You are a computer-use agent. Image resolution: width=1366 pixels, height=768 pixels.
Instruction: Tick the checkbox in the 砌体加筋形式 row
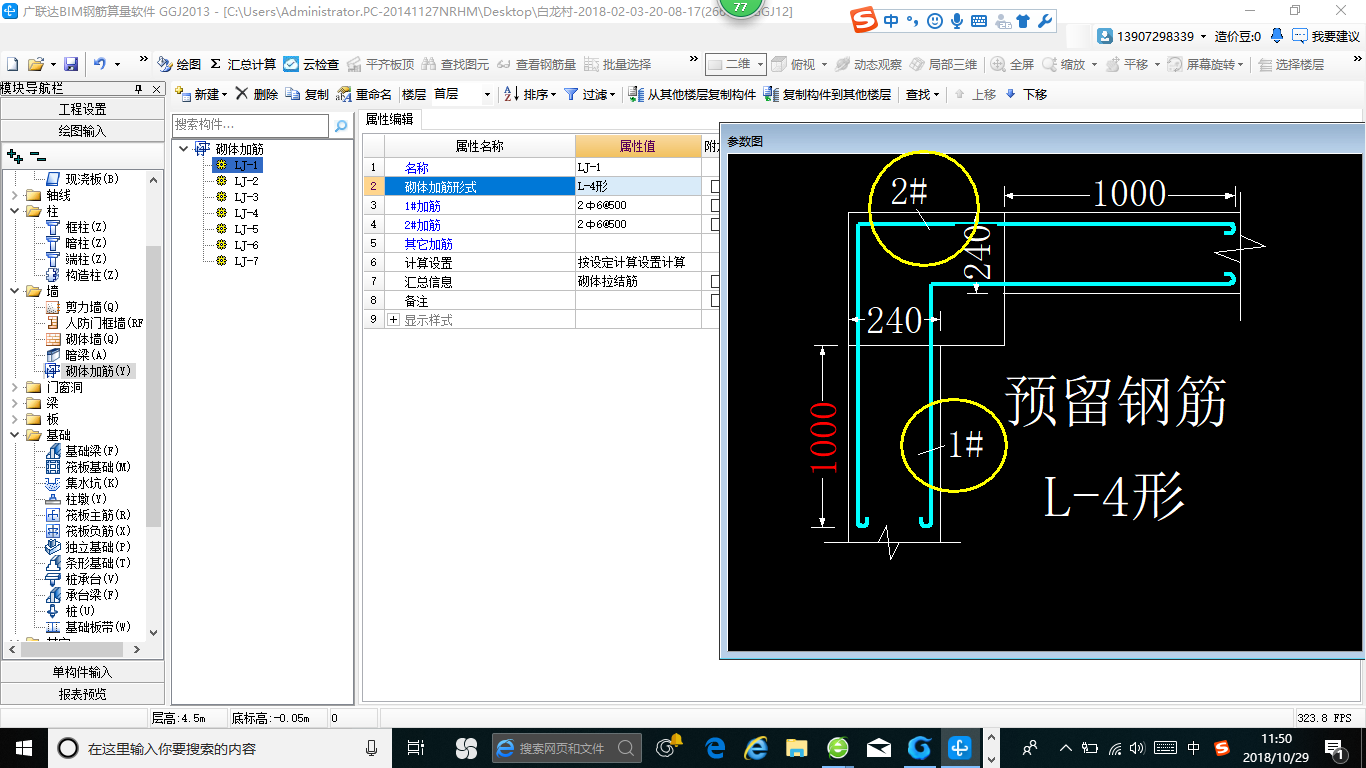pyautogui.click(x=714, y=186)
